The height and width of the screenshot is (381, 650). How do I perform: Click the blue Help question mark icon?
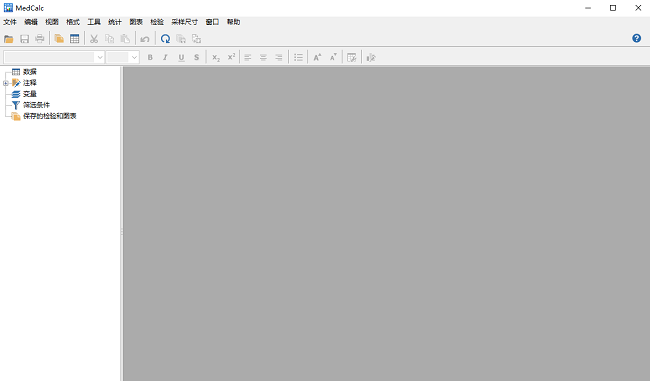pos(636,38)
